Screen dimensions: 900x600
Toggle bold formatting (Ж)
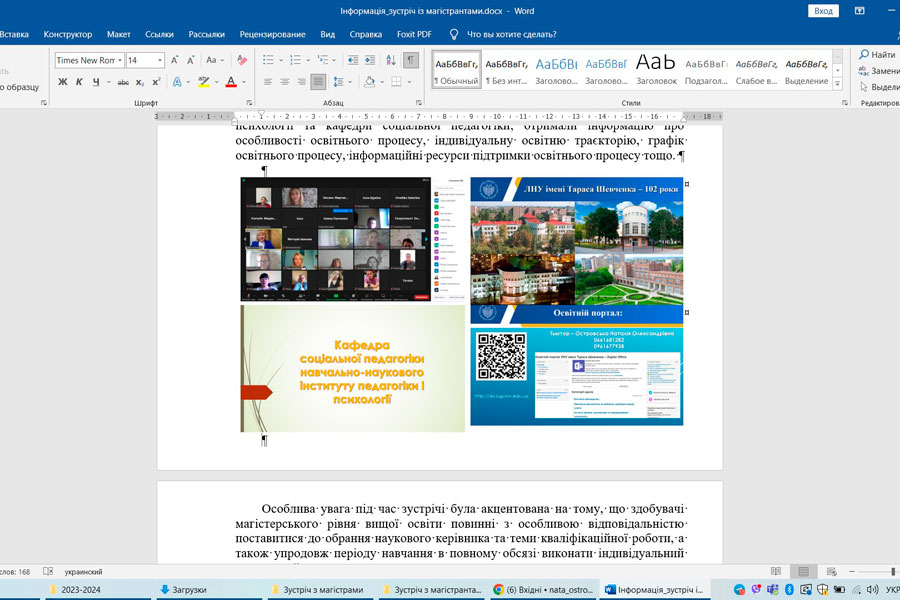click(x=62, y=82)
